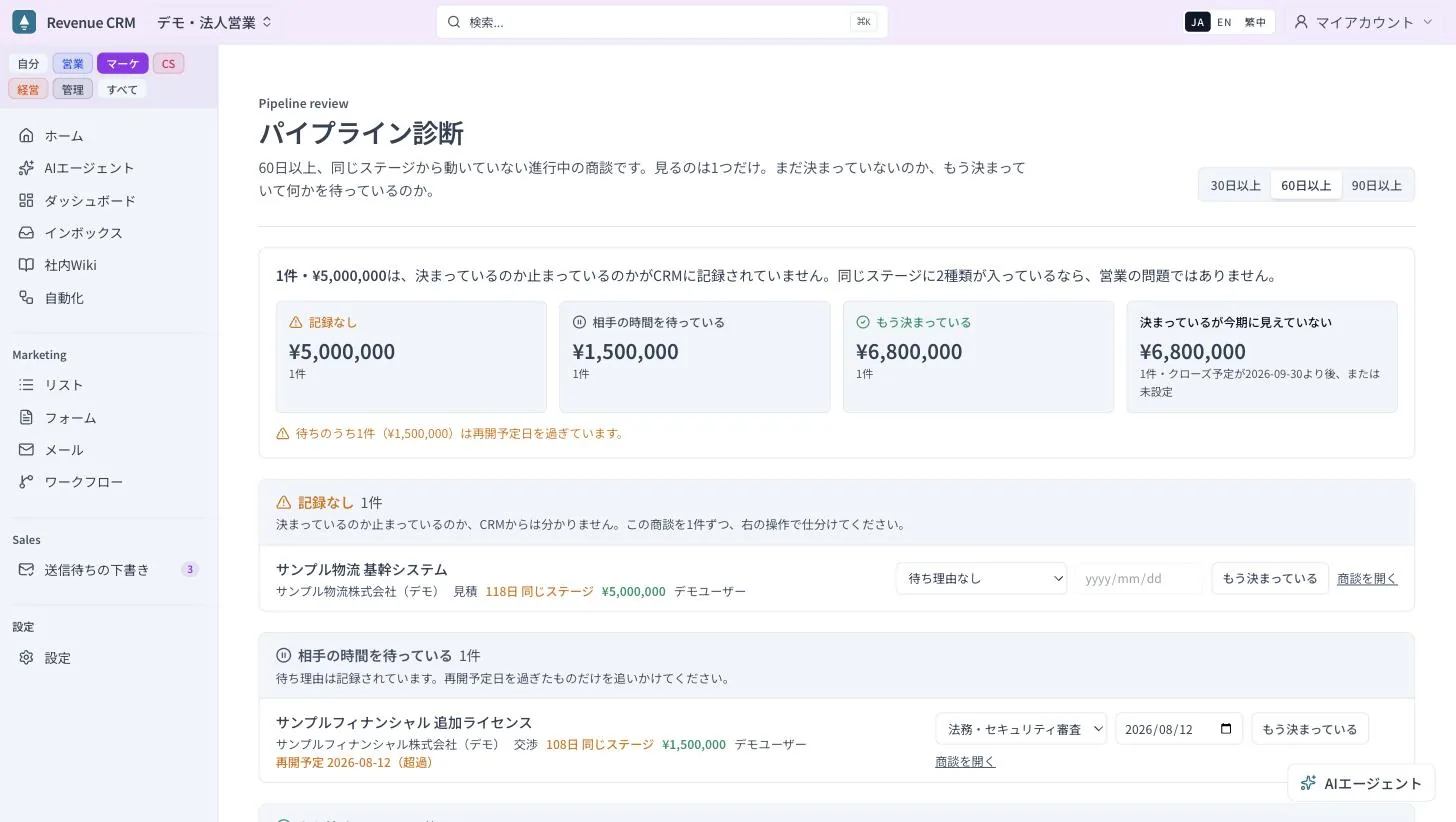Click the 決まっているが今期に見えていない card
This screenshot has height=822, width=1456.
(x=1262, y=357)
